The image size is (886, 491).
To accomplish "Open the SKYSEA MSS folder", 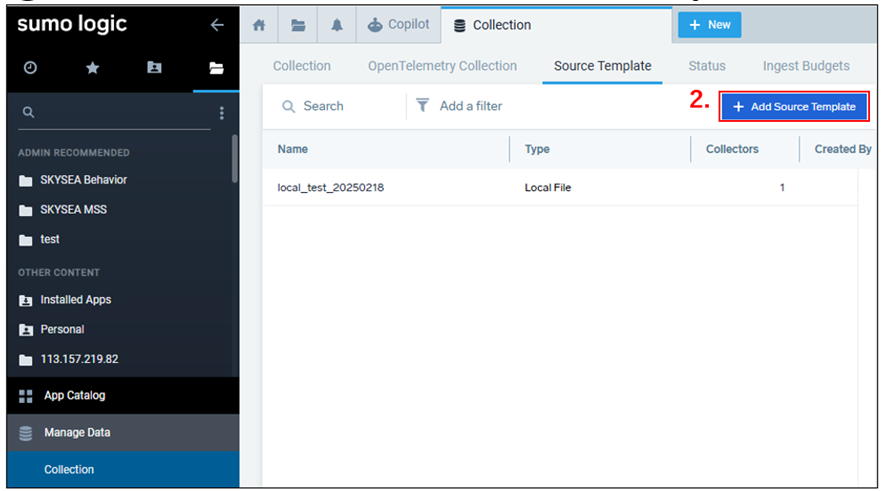I will coord(73,210).
